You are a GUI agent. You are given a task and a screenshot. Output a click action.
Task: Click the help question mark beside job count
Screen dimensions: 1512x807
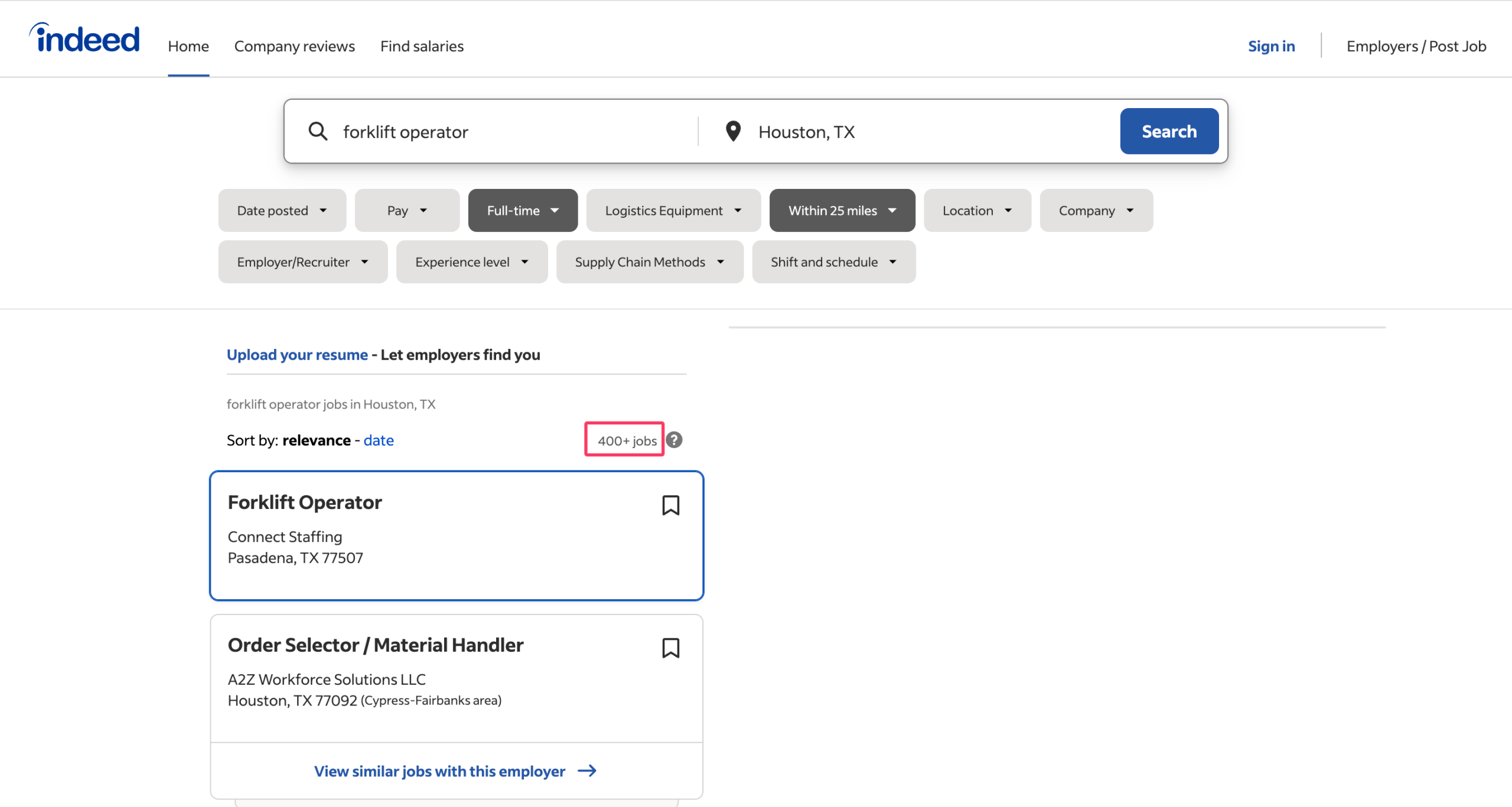(x=674, y=440)
